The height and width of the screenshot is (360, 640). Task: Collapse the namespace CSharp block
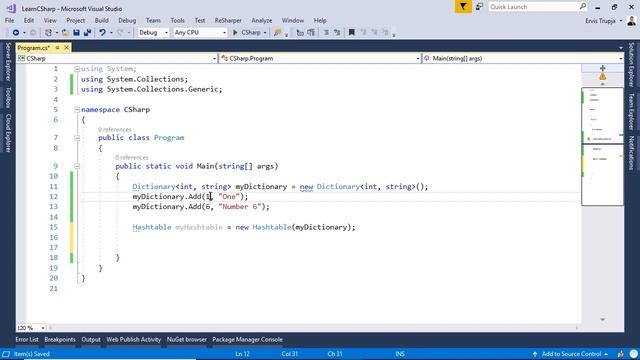[x=77, y=110]
